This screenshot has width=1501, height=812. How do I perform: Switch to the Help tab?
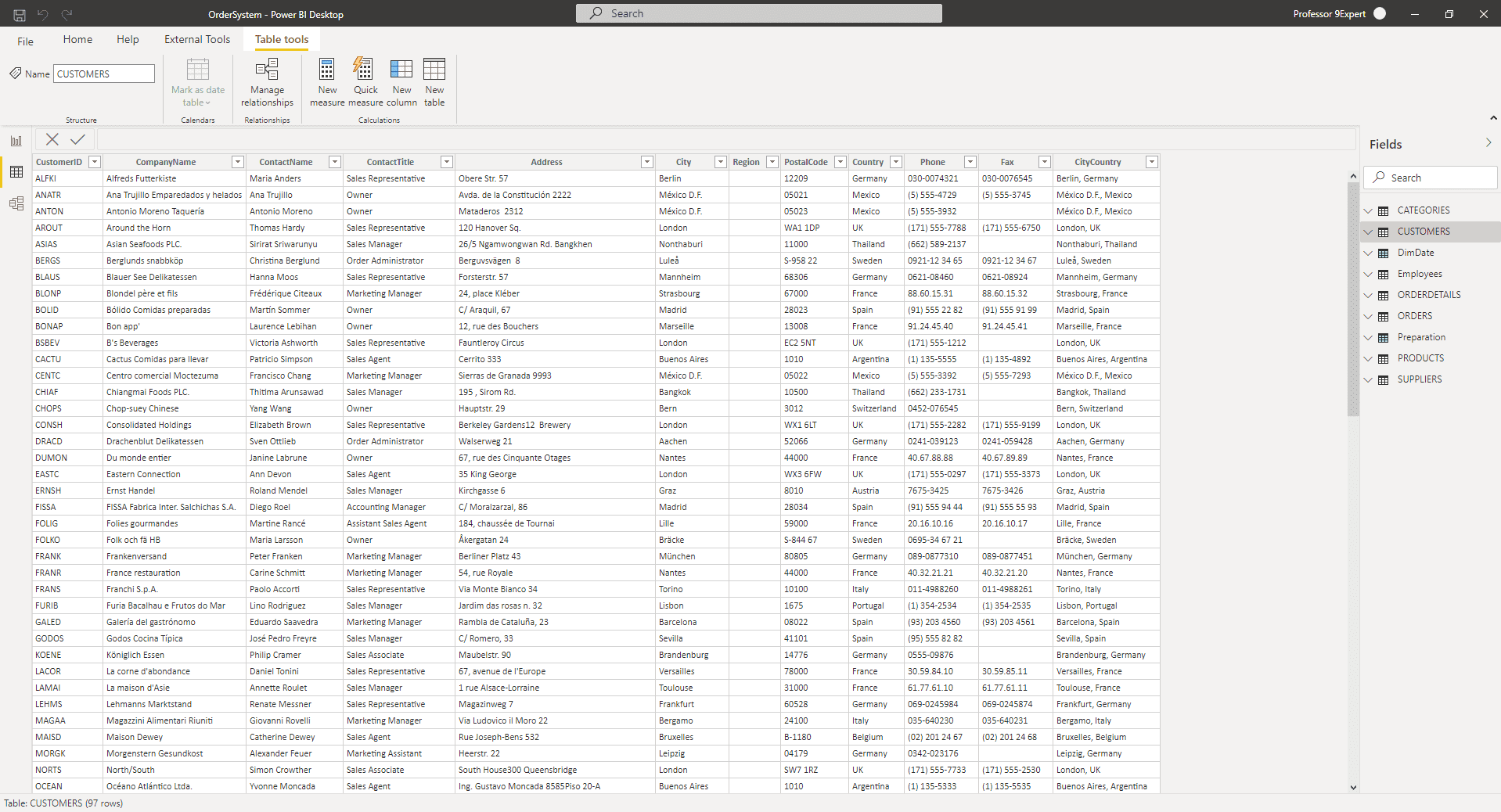[127, 39]
